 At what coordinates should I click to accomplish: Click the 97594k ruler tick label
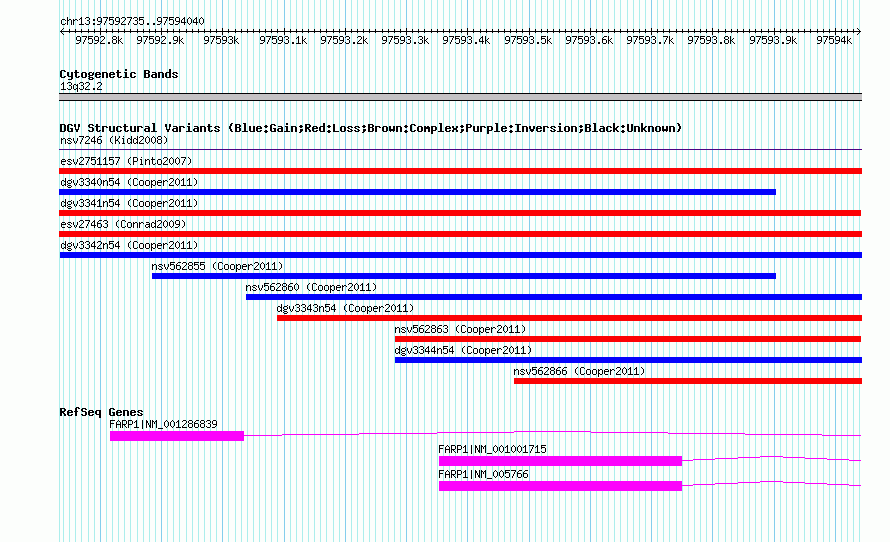(834, 40)
